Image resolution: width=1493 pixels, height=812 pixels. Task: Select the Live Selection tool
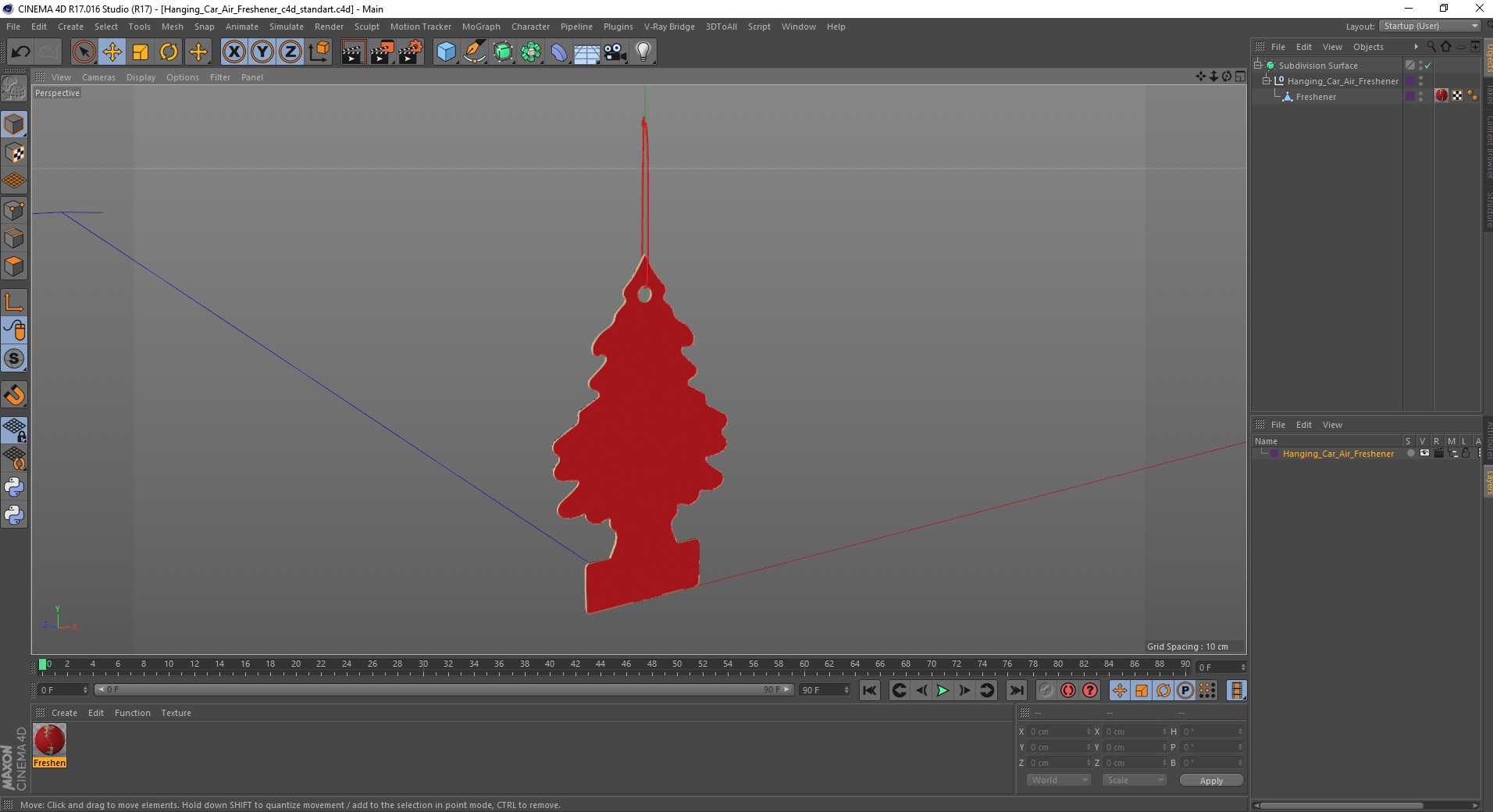pyautogui.click(x=84, y=52)
